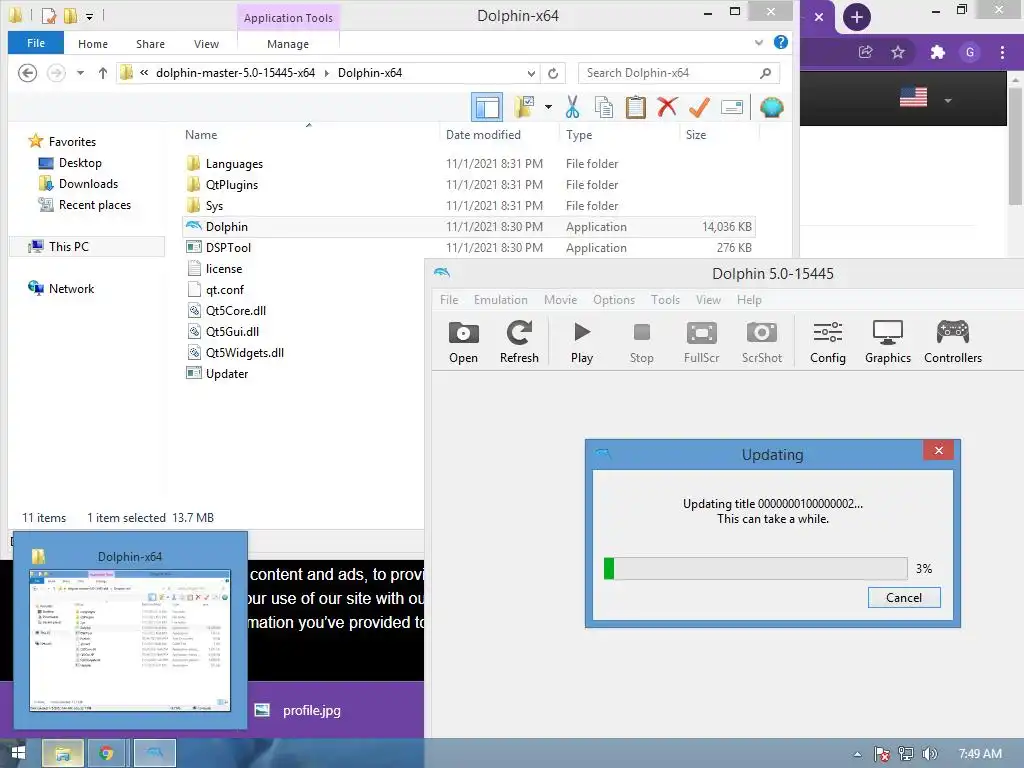Open Dolphin Tools menu

pos(665,300)
